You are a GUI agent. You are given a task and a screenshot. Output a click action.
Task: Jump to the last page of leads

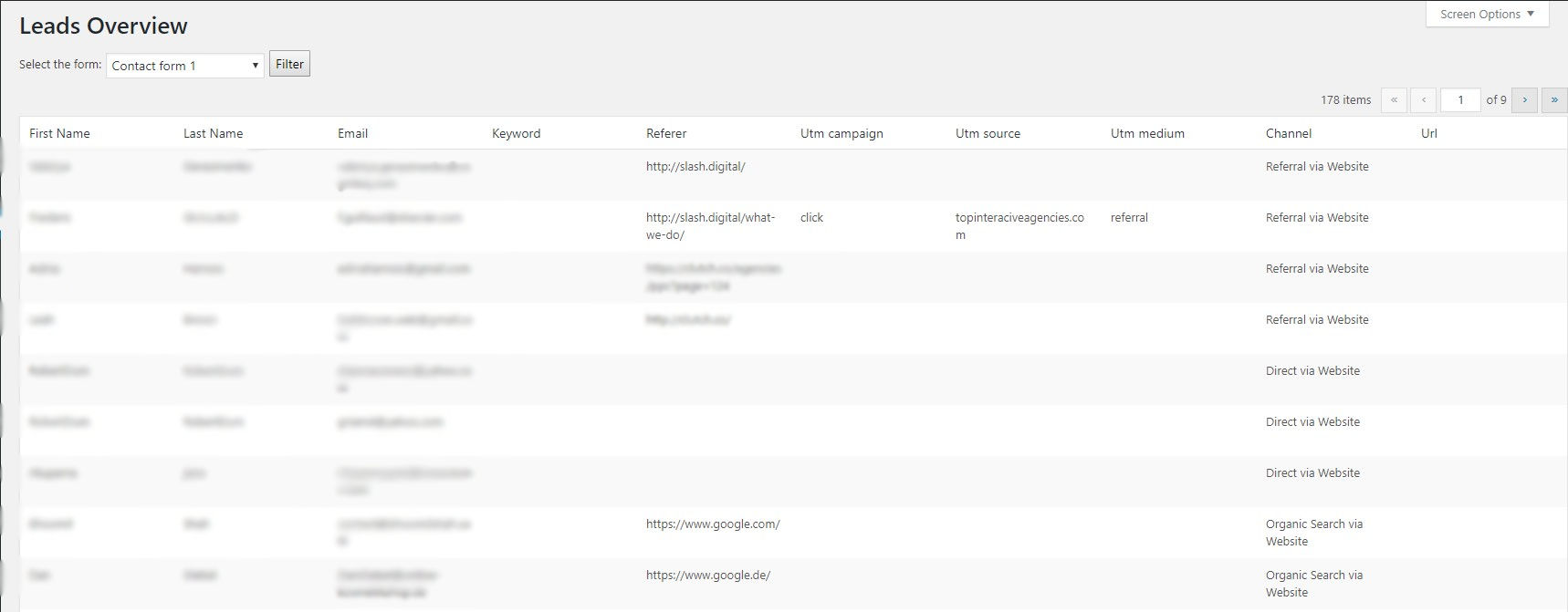1554,100
